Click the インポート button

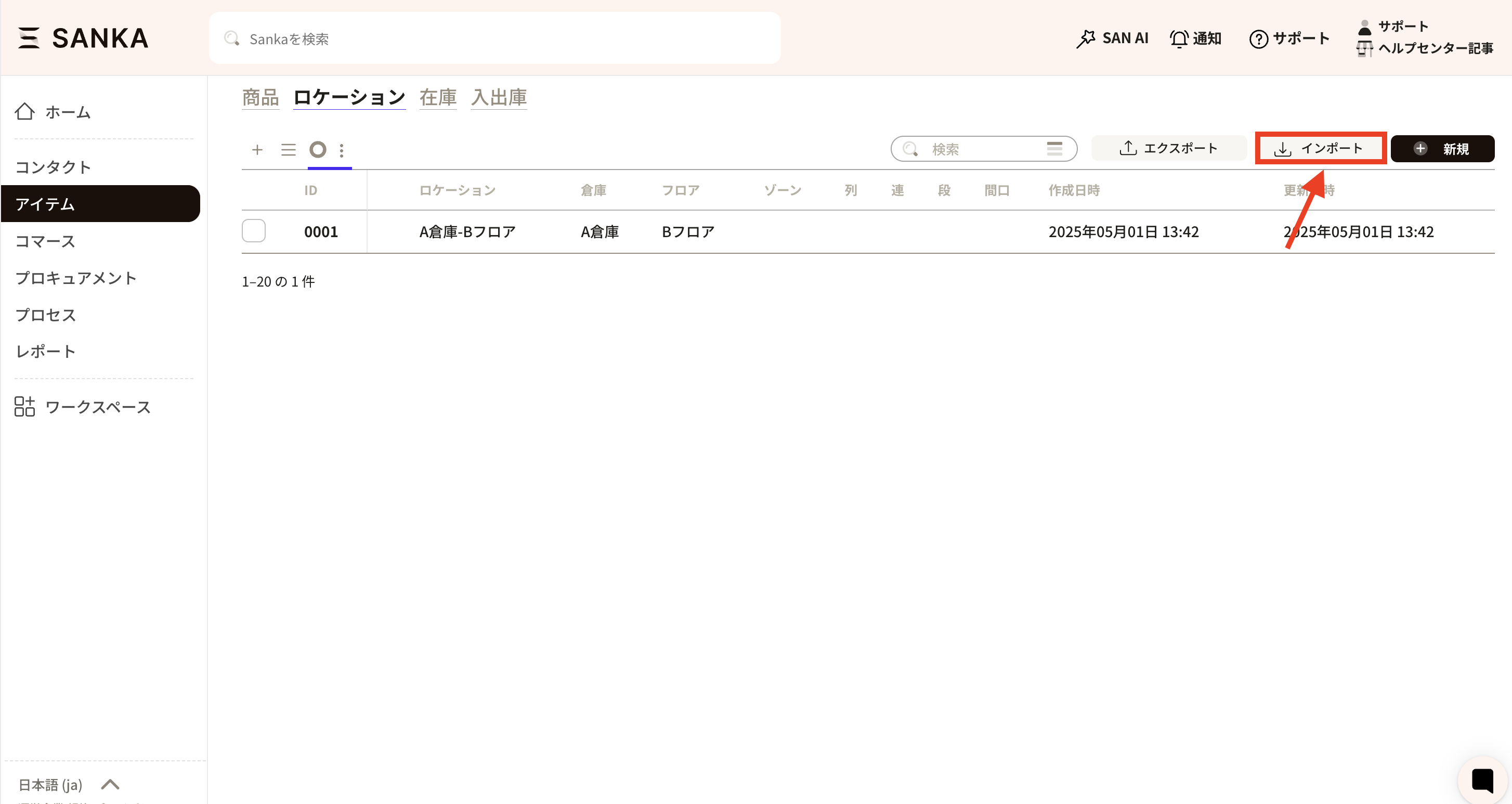point(1320,149)
